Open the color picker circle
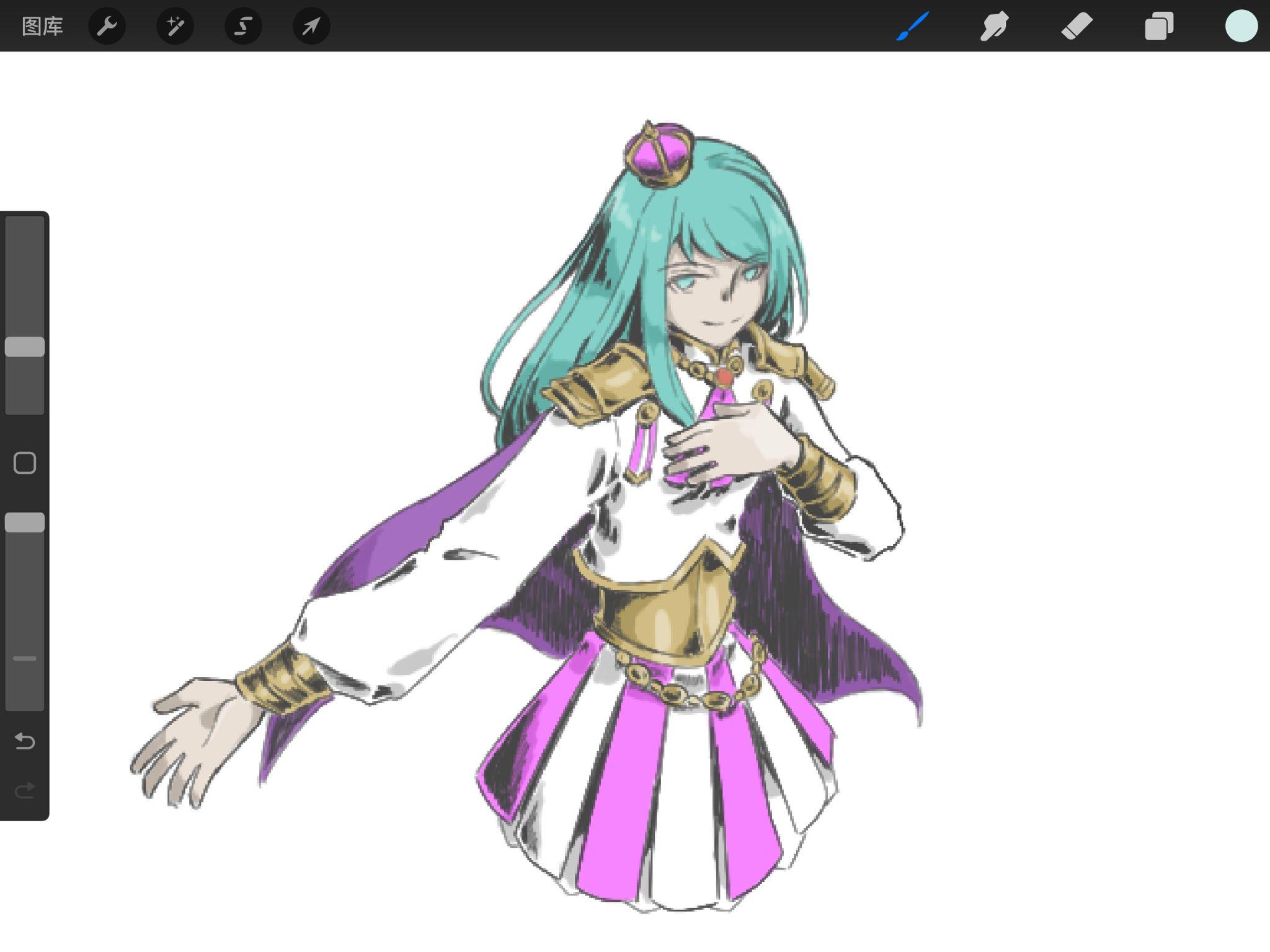The width and height of the screenshot is (1270, 952). point(1241,26)
